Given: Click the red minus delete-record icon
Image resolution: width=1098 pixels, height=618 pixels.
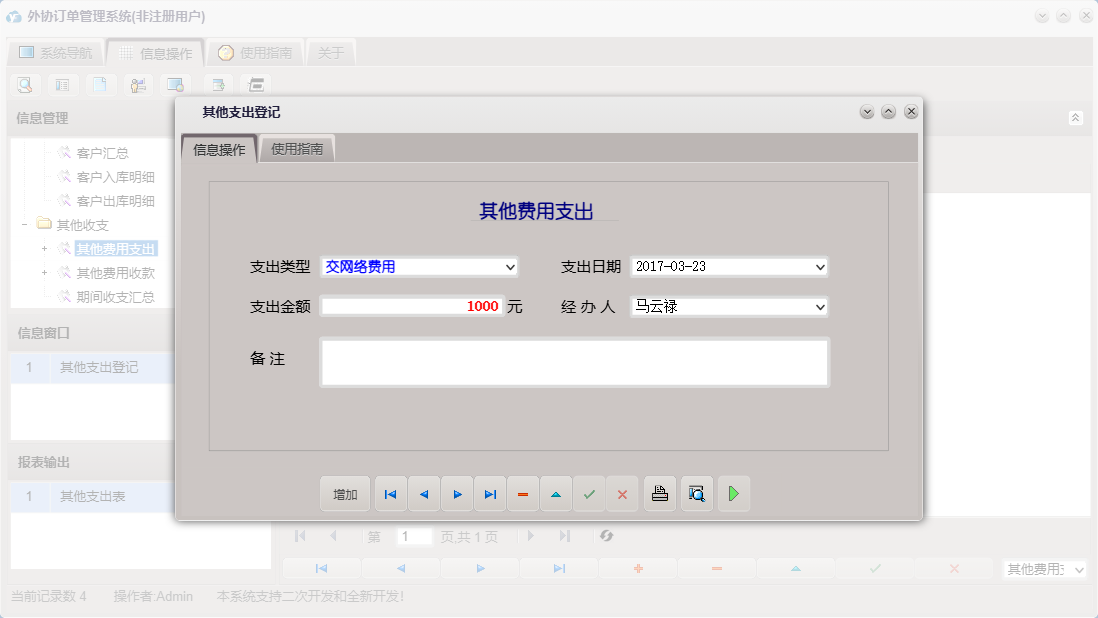Looking at the screenshot, I should click(523, 493).
